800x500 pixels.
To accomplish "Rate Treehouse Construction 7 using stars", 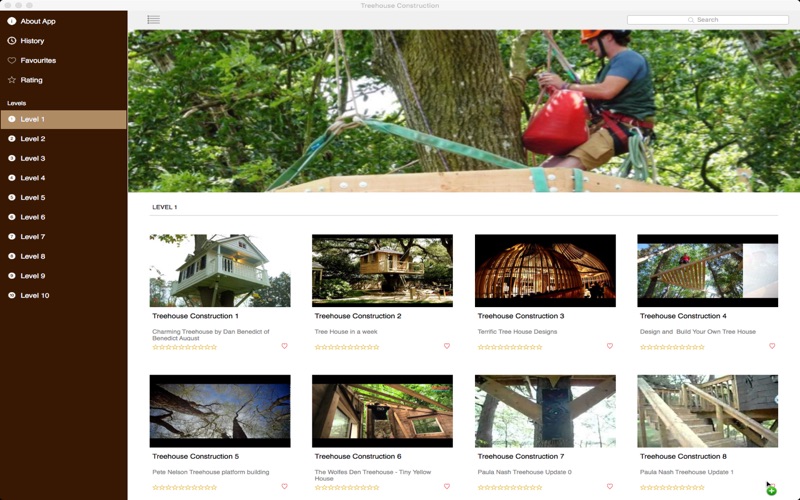I will [x=510, y=488].
